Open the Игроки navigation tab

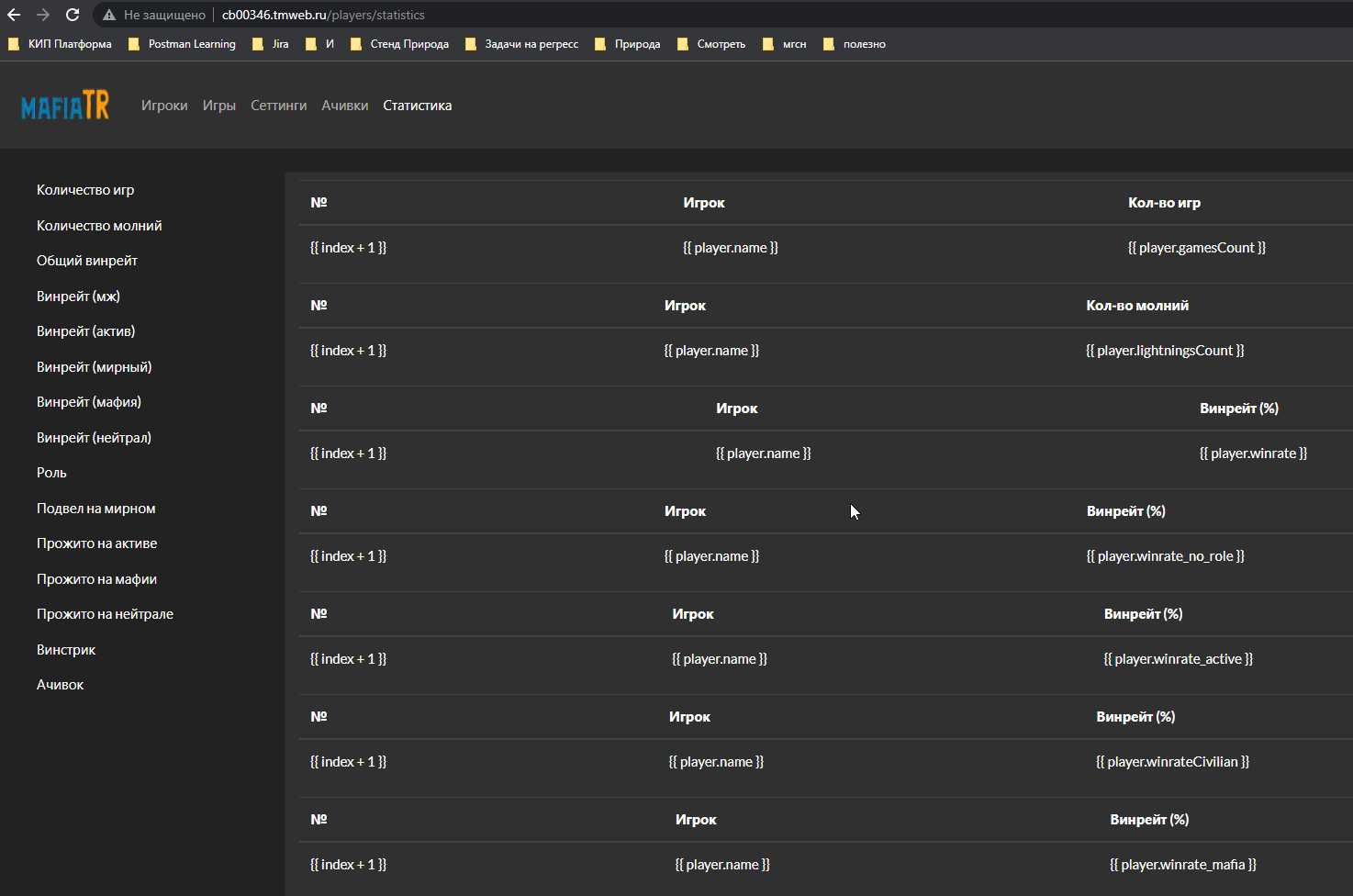(164, 106)
